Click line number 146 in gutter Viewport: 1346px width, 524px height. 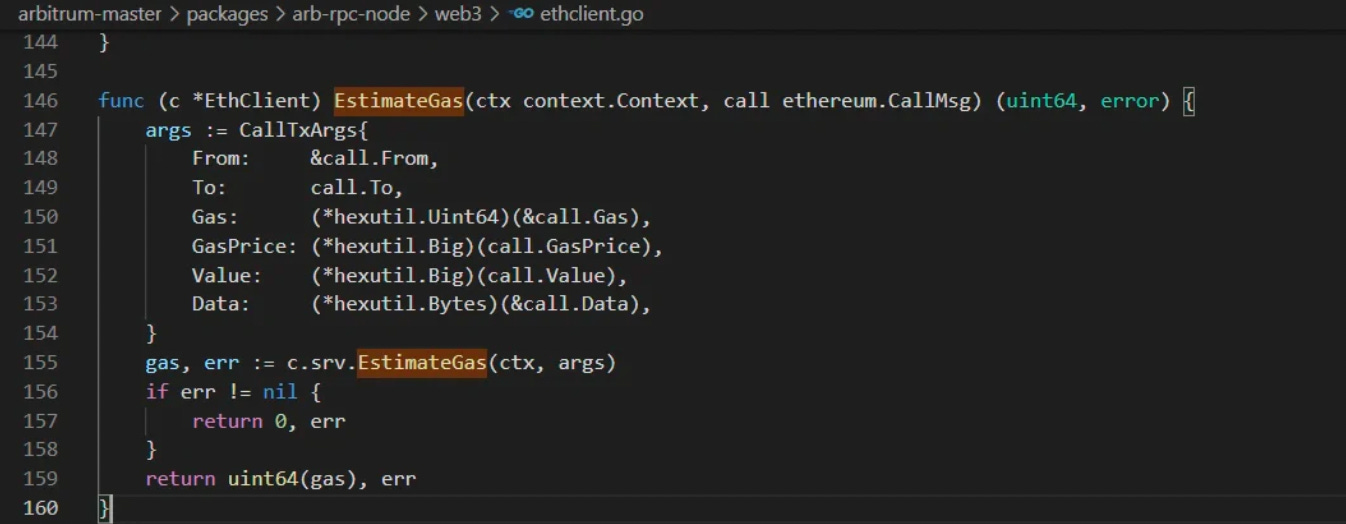coord(41,101)
